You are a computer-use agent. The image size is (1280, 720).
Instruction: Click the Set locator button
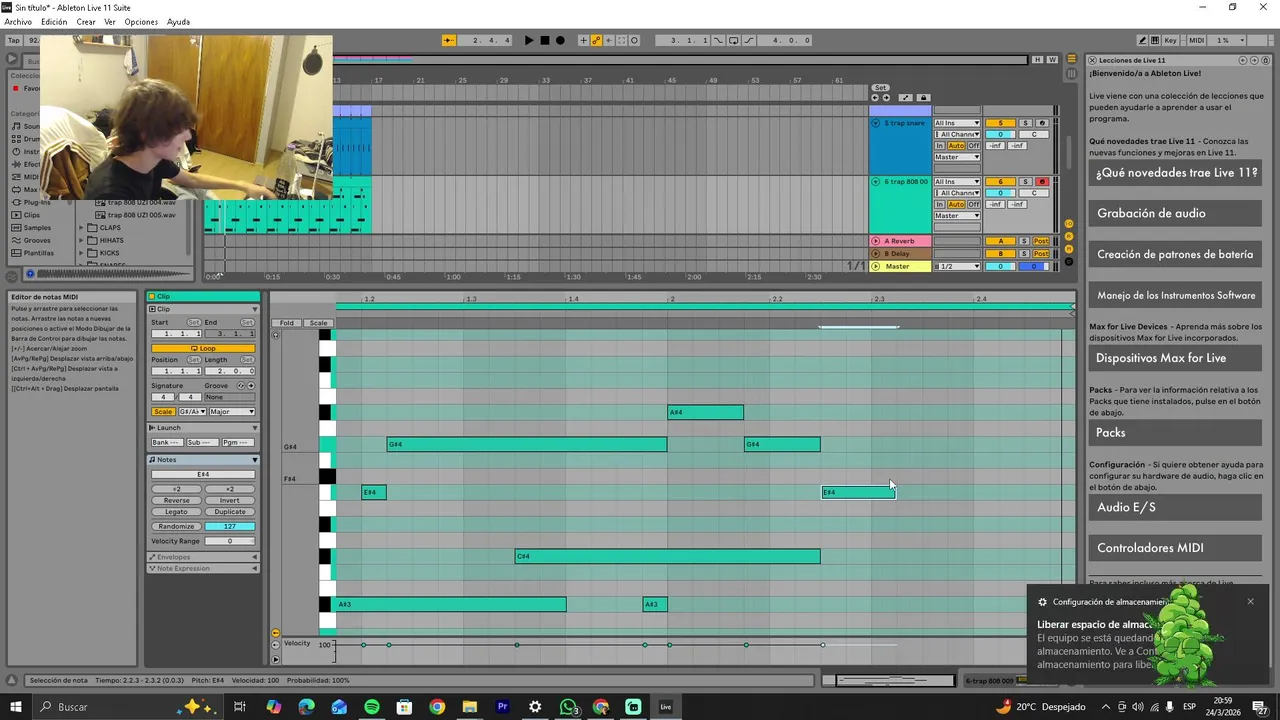[x=881, y=88]
